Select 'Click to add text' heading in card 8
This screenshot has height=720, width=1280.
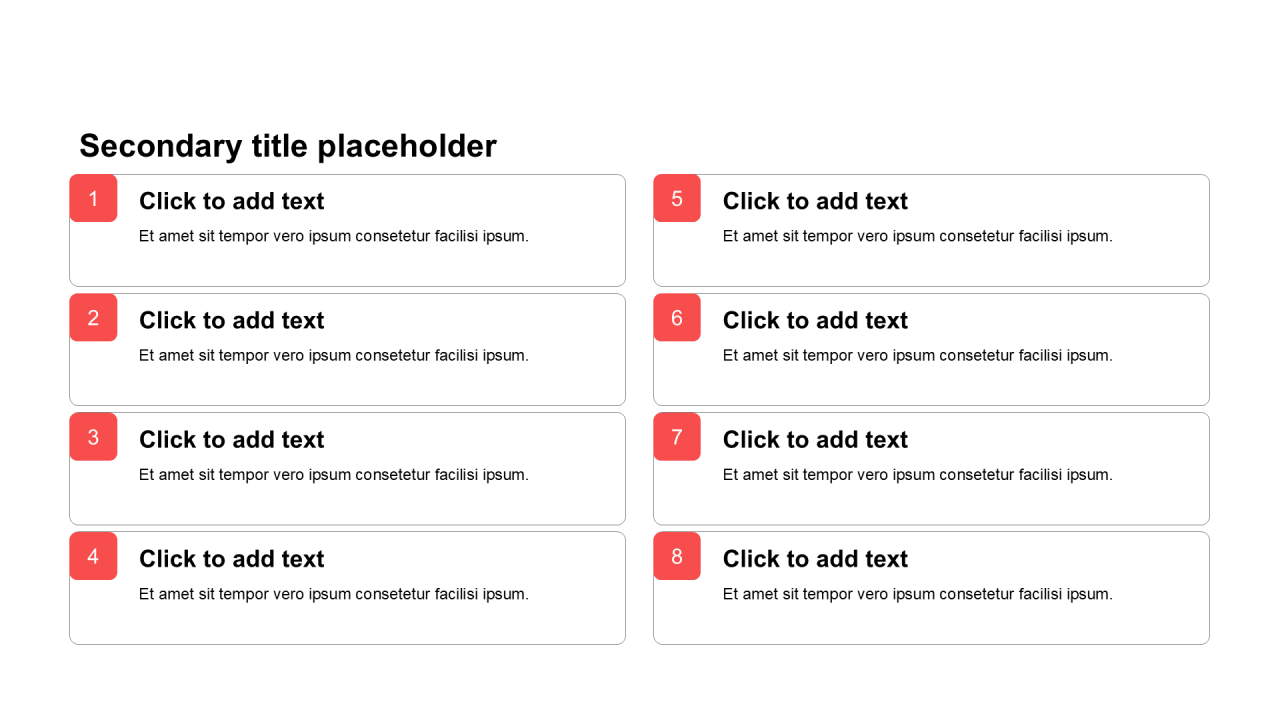[815, 559]
